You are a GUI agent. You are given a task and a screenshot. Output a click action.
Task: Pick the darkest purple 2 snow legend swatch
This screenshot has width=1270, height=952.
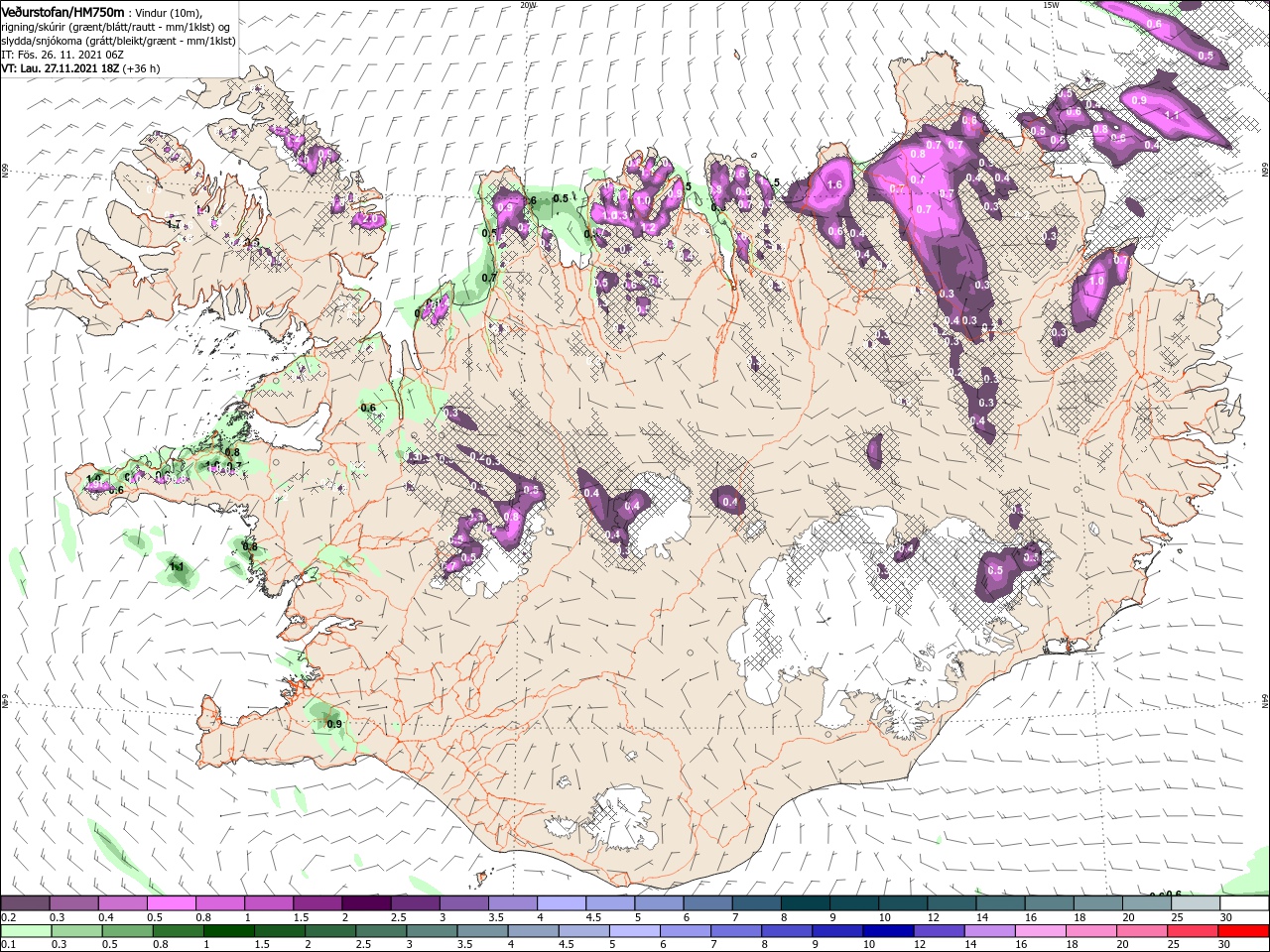[x=366, y=903]
